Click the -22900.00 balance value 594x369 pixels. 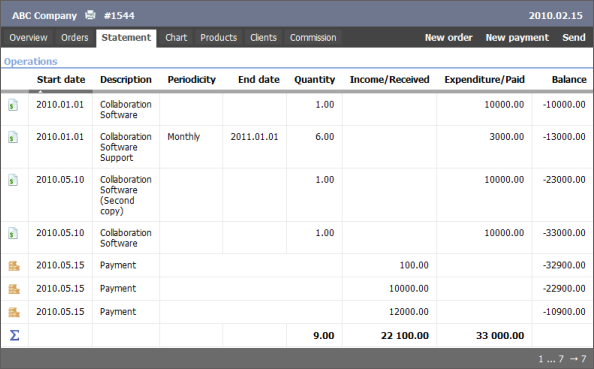564,289
